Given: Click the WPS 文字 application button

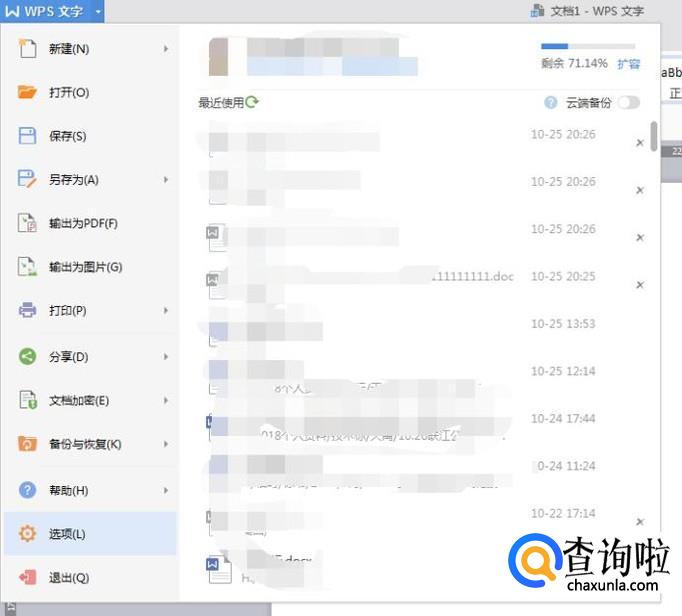Looking at the screenshot, I should click(52, 11).
